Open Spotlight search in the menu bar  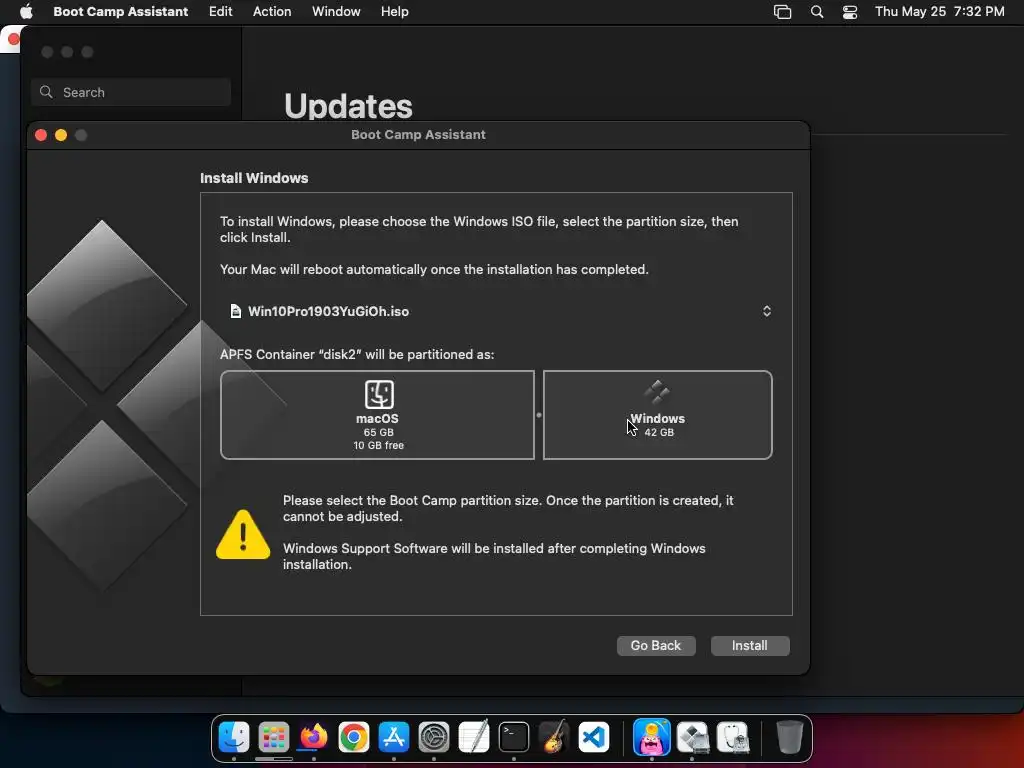coord(817,12)
